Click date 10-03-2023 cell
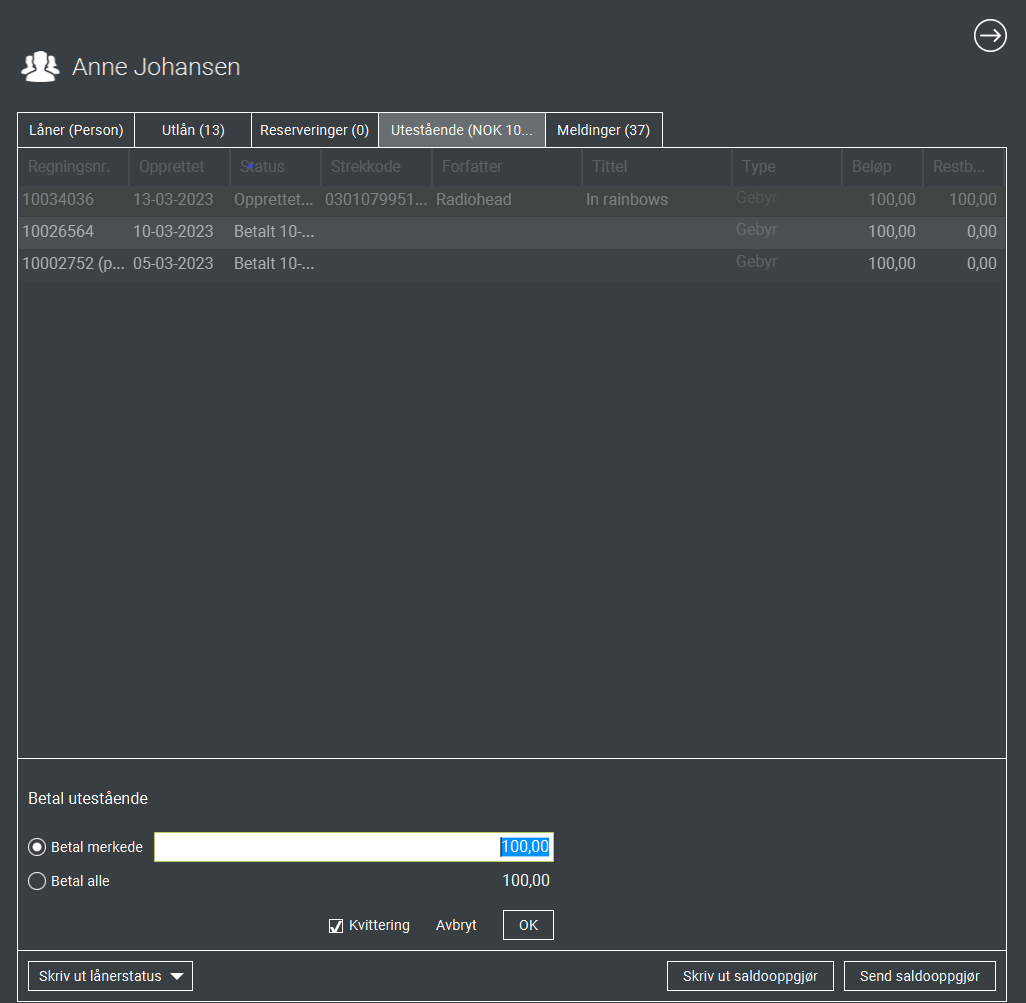The height and width of the screenshot is (1003, 1026). [x=173, y=232]
